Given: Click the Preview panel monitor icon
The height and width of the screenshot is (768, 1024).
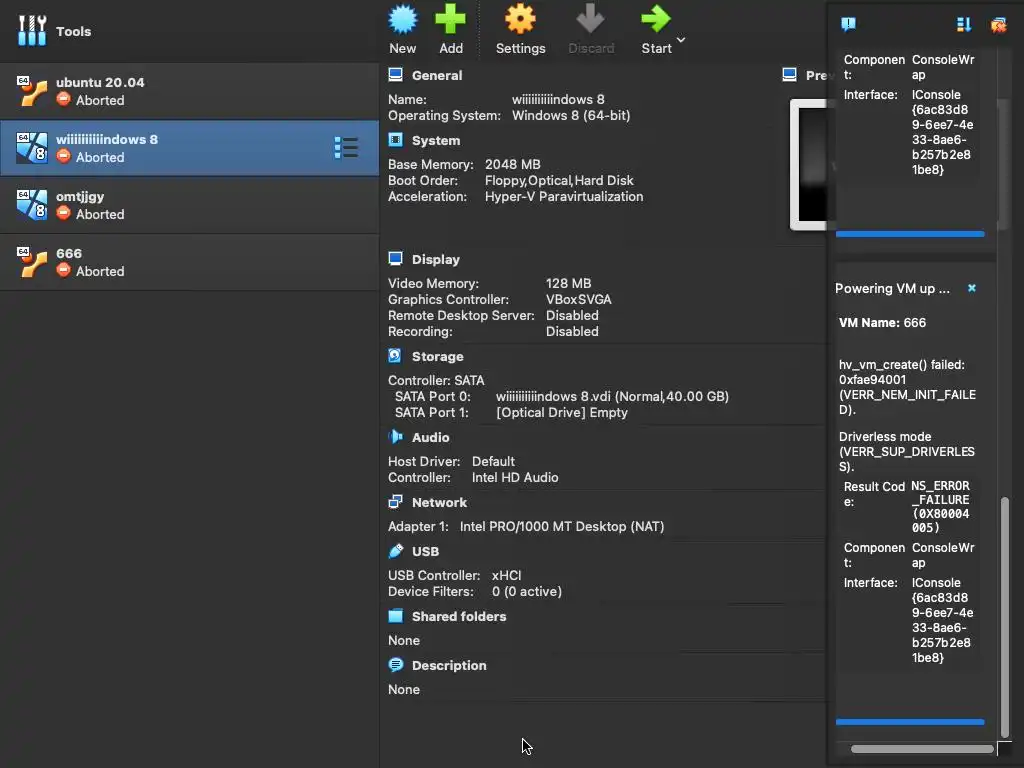Looking at the screenshot, I should click(790, 74).
